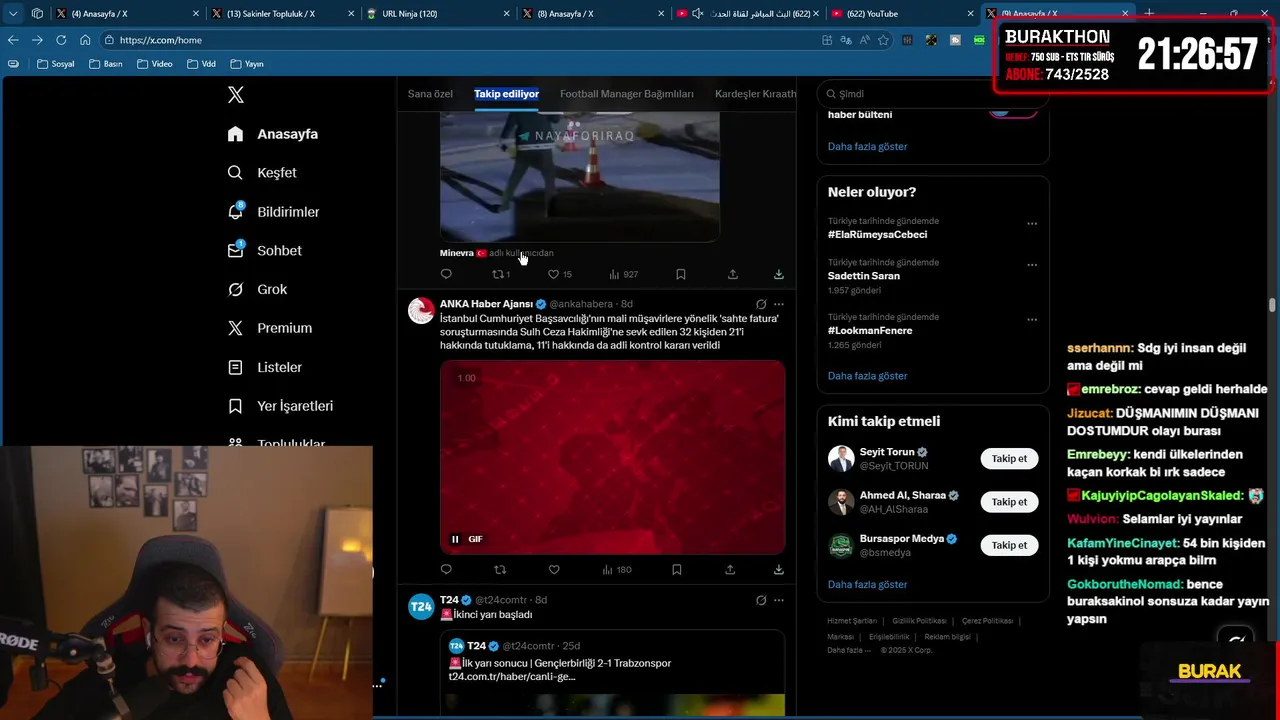Open Sosyal bookmarks folder

(x=55, y=64)
